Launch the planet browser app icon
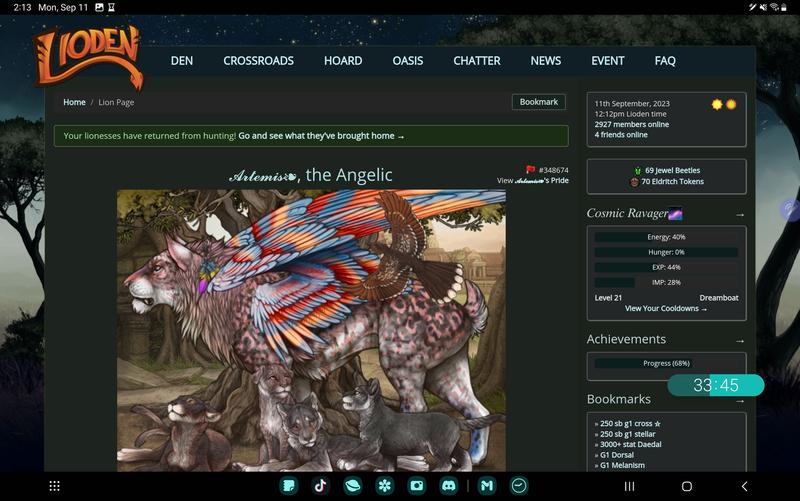The width and height of the screenshot is (800, 501). coord(353,486)
